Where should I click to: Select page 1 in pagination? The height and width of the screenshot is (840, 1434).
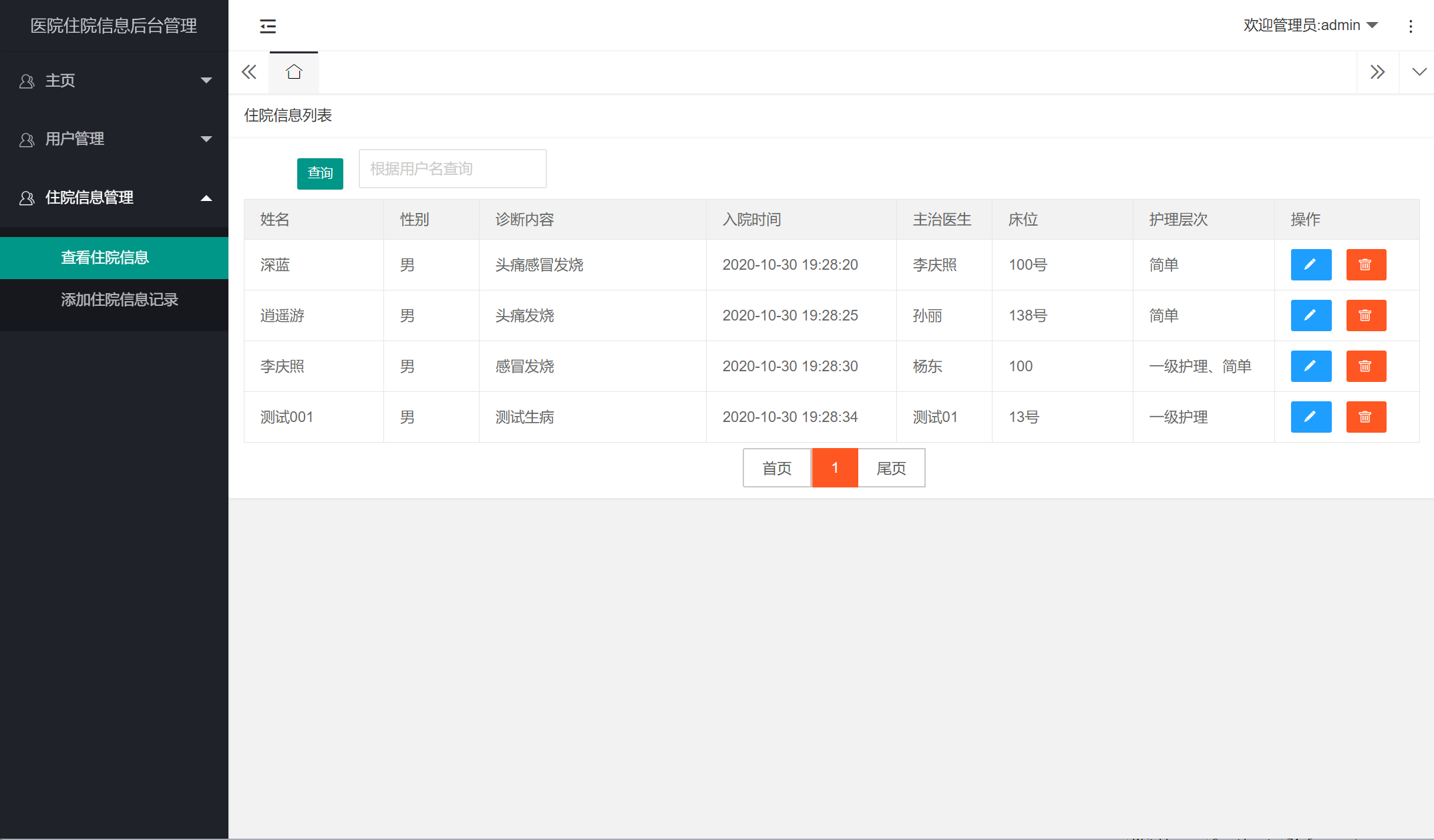click(835, 468)
